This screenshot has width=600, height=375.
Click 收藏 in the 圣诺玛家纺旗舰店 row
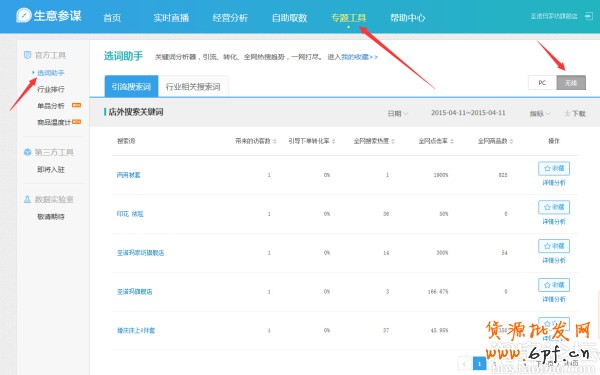(554, 246)
